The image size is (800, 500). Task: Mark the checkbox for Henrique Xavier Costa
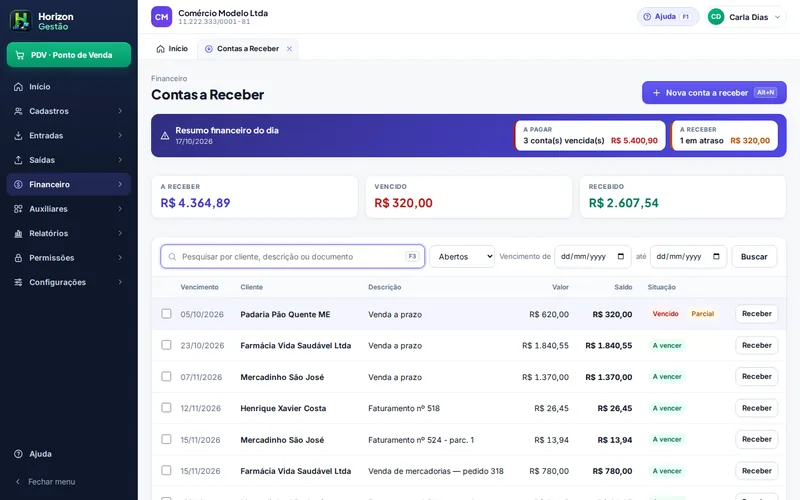coord(166,408)
